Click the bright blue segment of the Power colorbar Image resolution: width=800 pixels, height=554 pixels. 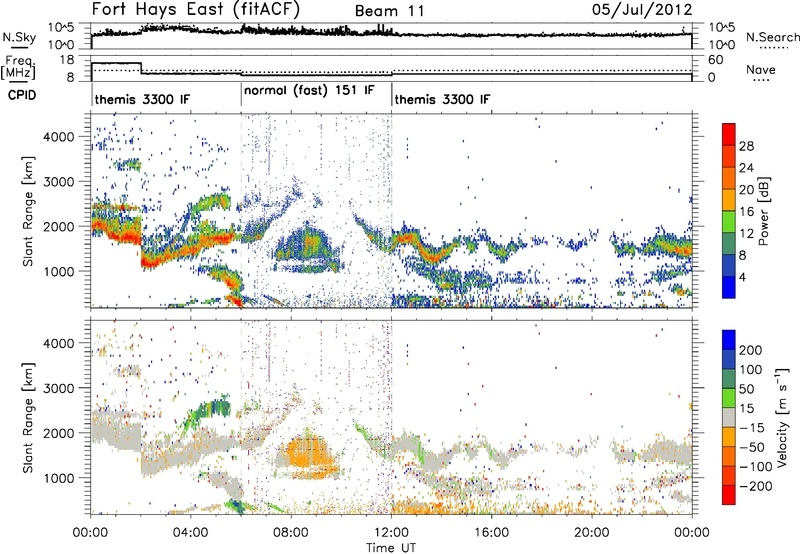[x=729, y=287]
